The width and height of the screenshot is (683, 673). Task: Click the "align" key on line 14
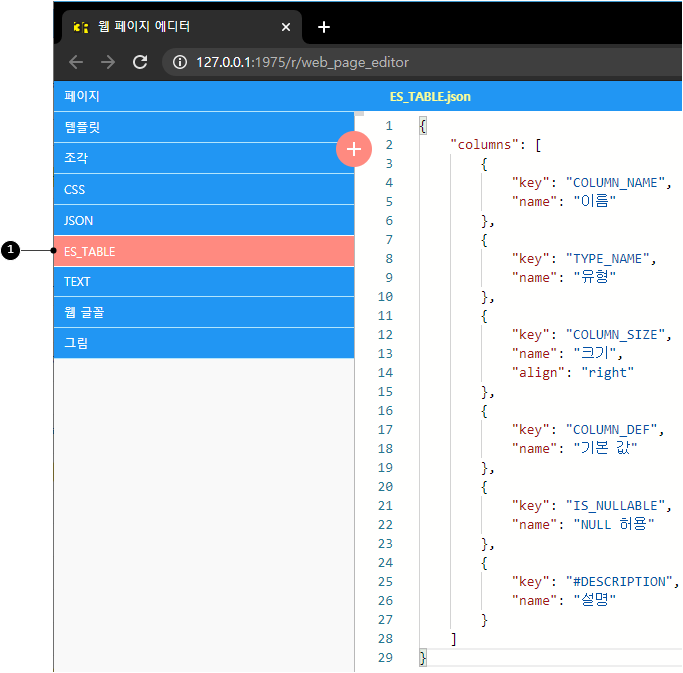tap(538, 372)
